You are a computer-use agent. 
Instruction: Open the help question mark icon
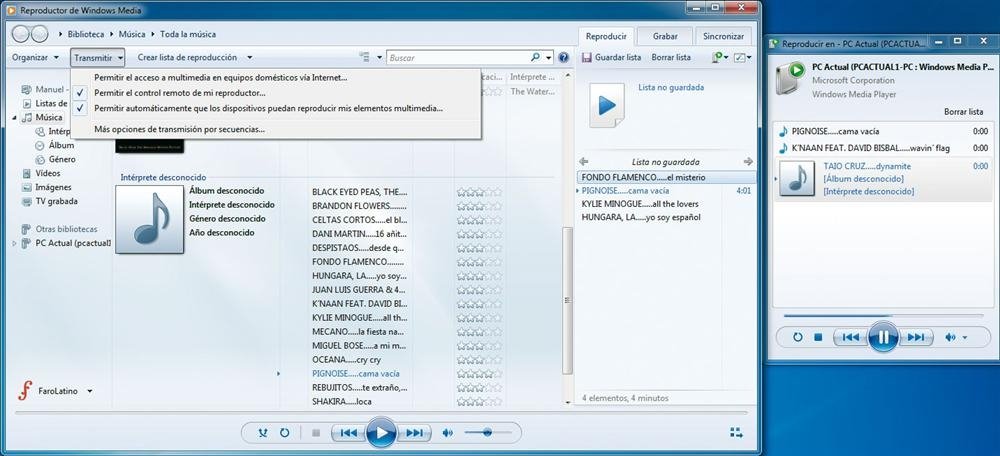pos(563,57)
